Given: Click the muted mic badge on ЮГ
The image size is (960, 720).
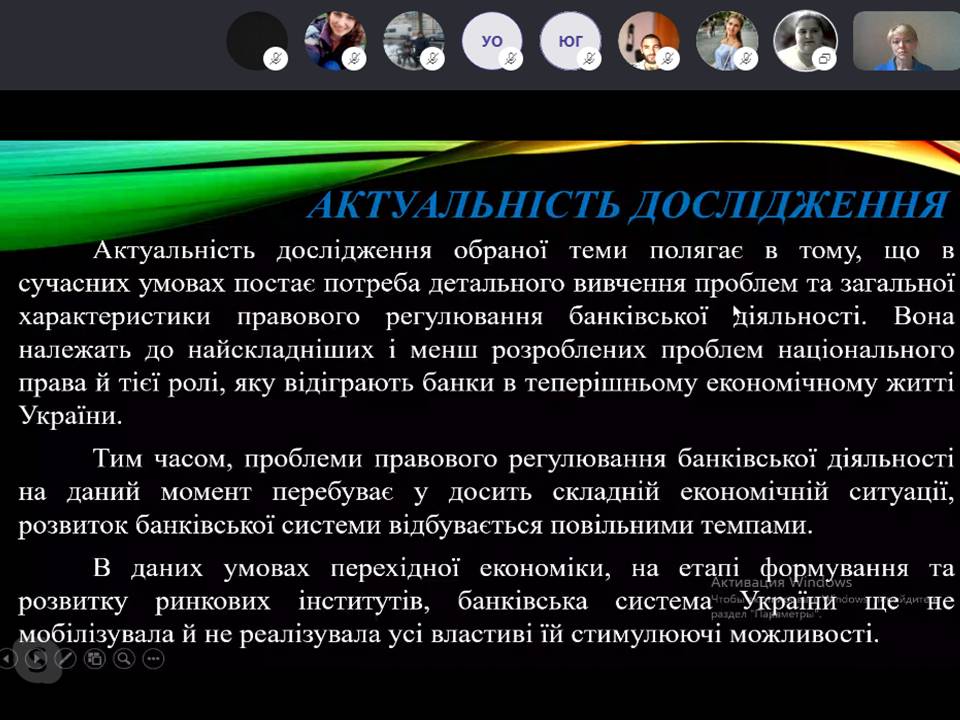Looking at the screenshot, I should (589, 59).
